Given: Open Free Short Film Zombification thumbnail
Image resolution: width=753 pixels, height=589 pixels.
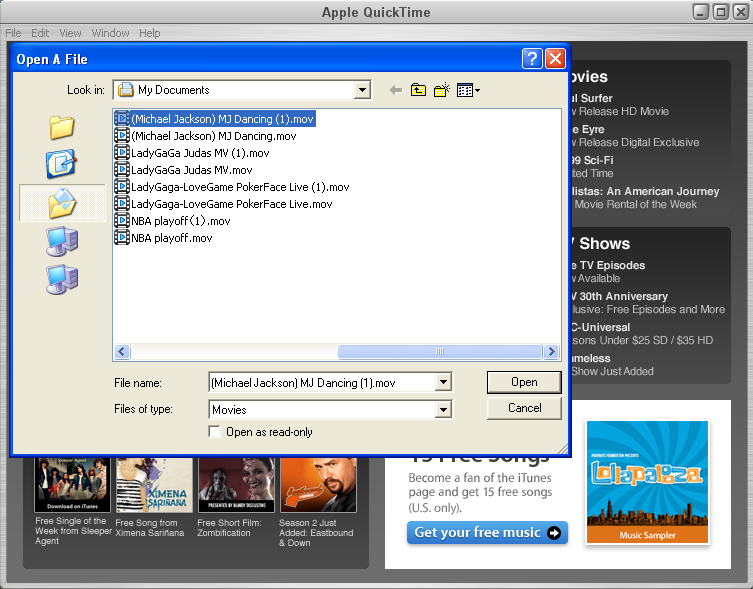Looking at the screenshot, I should click(236, 485).
